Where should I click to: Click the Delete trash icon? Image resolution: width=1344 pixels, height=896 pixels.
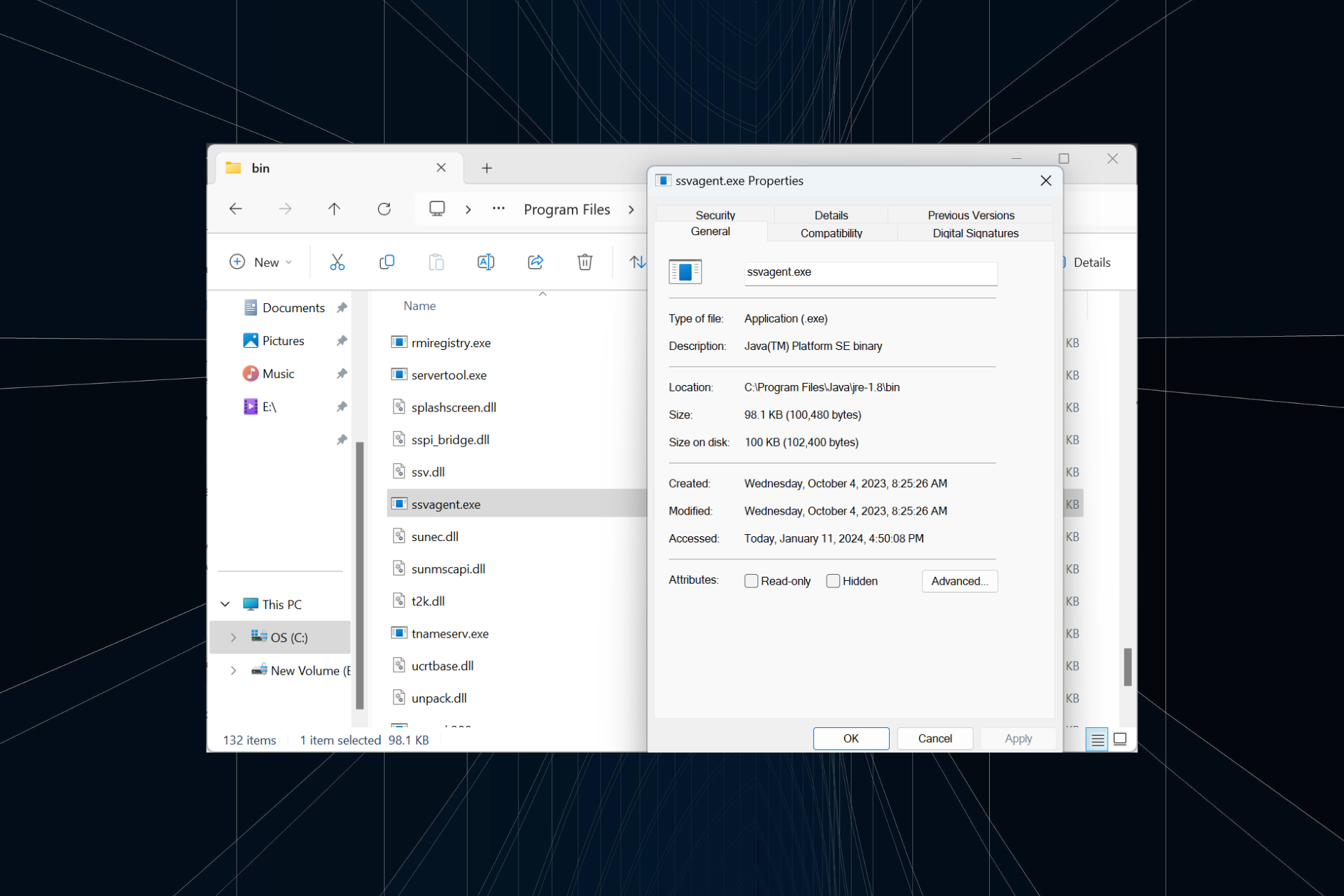pyautogui.click(x=584, y=262)
